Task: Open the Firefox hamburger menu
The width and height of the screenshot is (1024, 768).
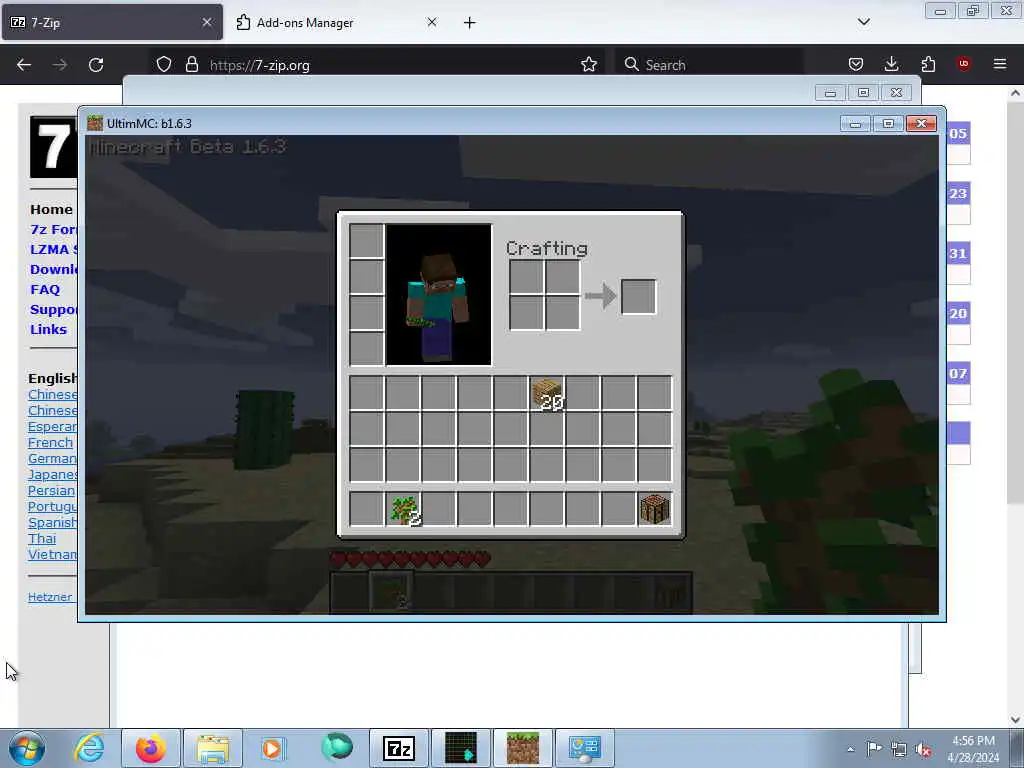Action: click(999, 64)
